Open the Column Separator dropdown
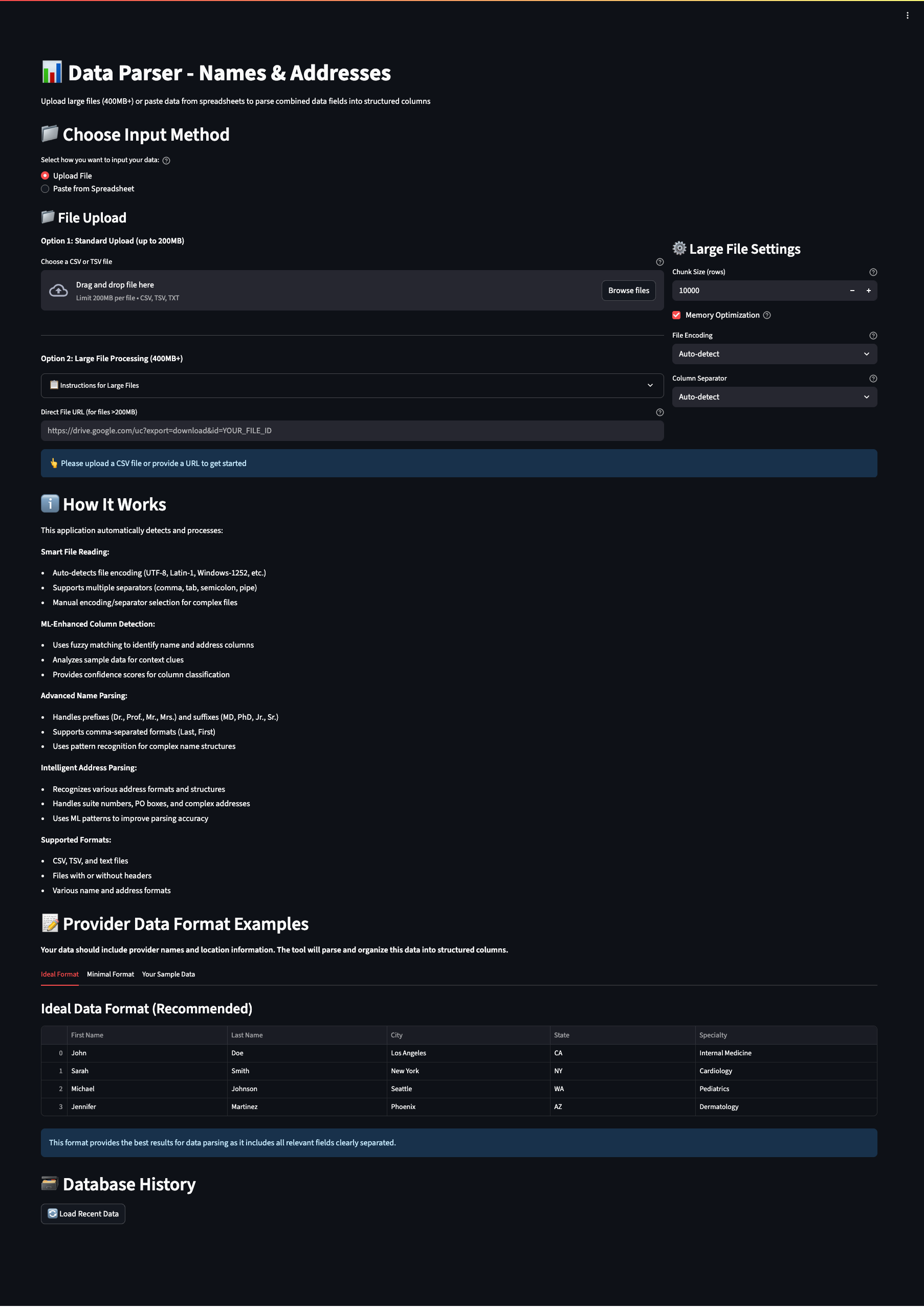This screenshot has width=924, height=1307. 774,397
